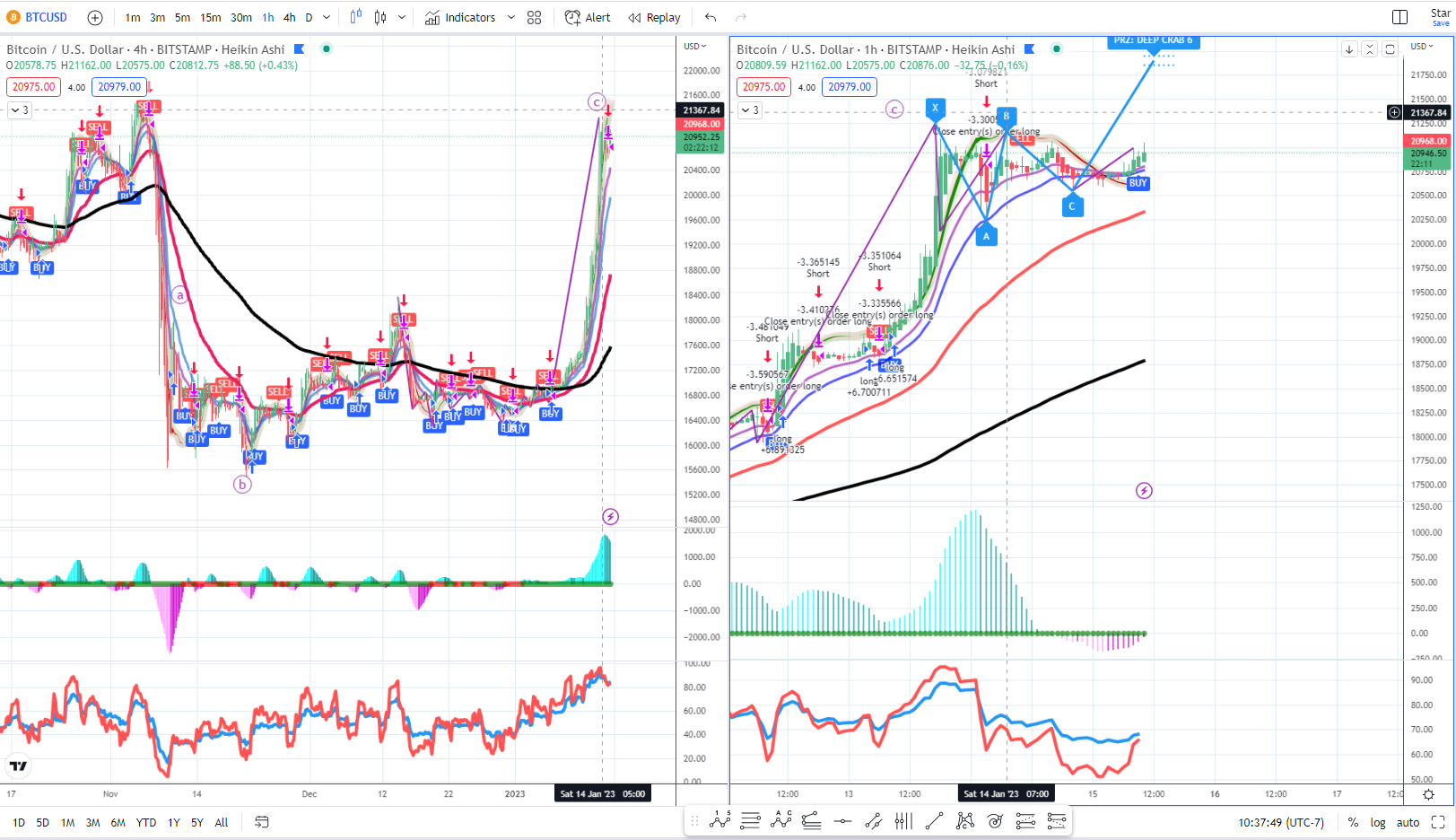
Task: Open the right chart axis settings gear
Action: 1428,794
